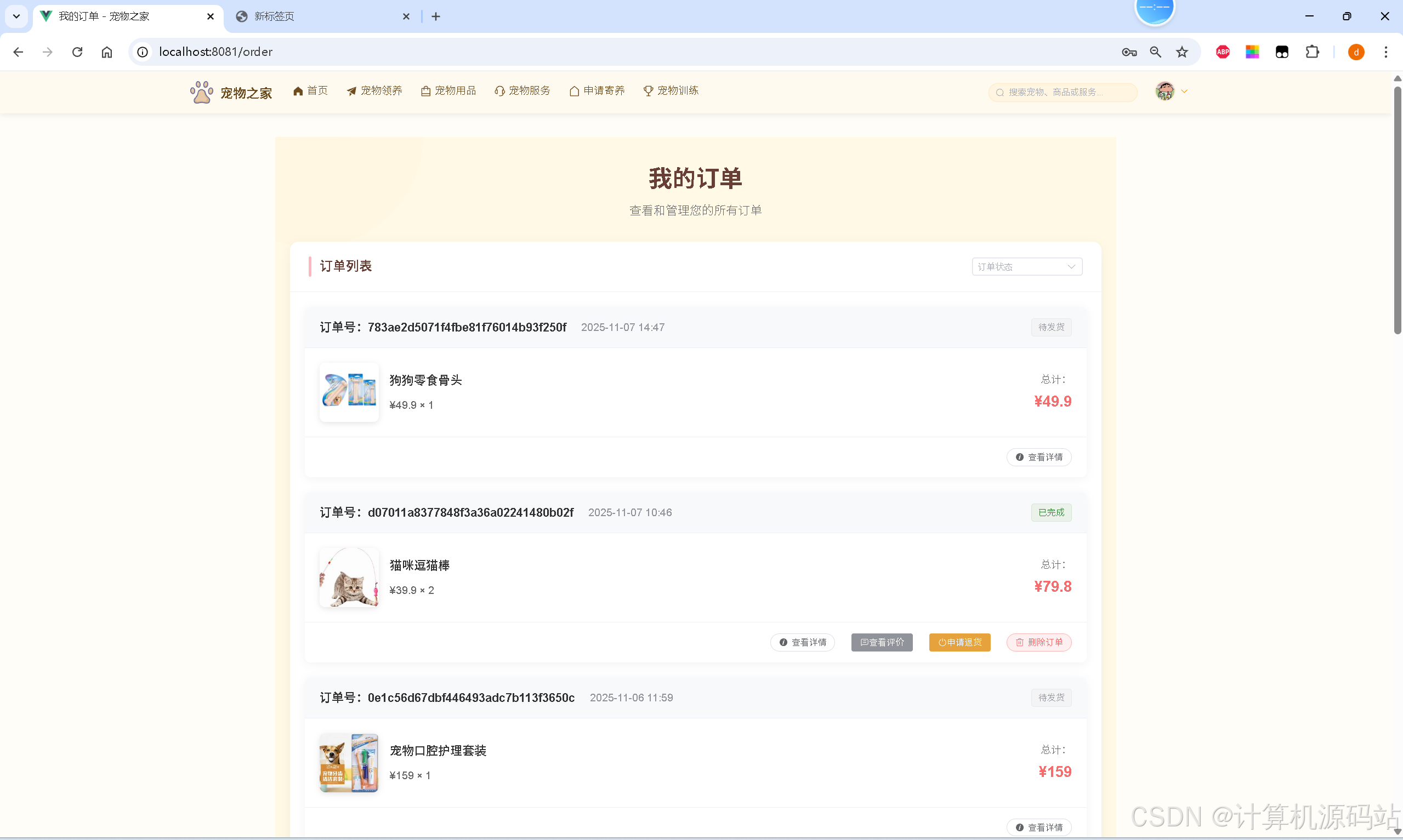Click the ¥49.9 total price

pyautogui.click(x=1052, y=401)
